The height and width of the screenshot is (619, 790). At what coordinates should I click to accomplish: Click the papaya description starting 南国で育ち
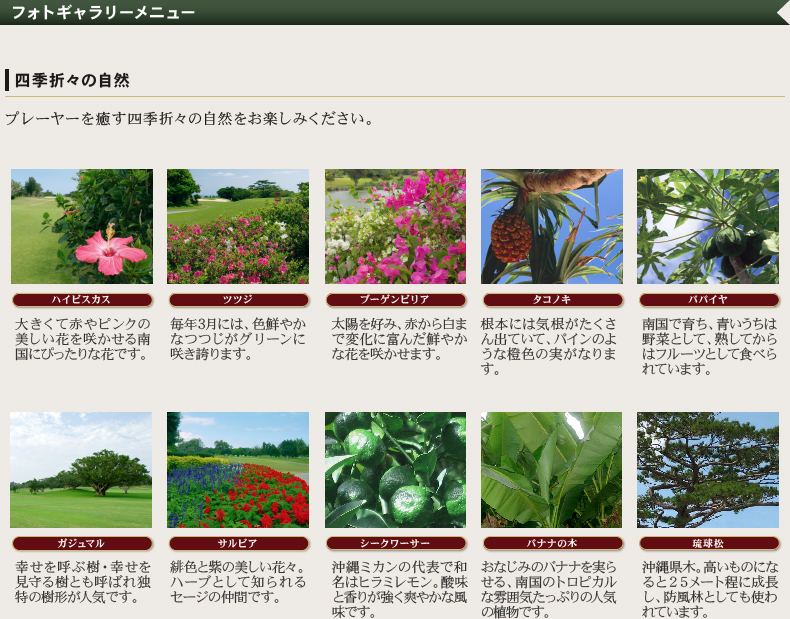[709, 346]
